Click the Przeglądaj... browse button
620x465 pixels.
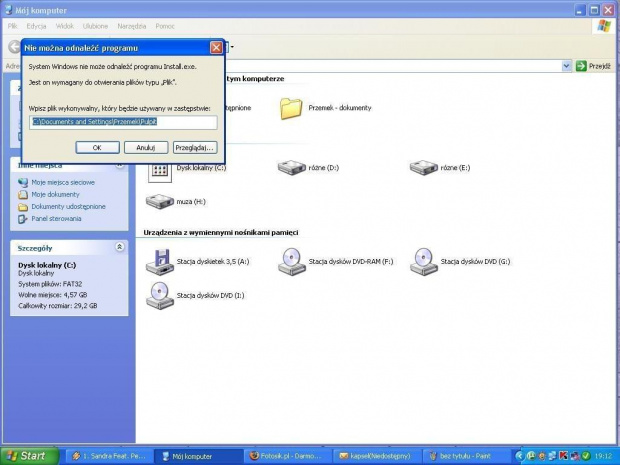click(195, 147)
